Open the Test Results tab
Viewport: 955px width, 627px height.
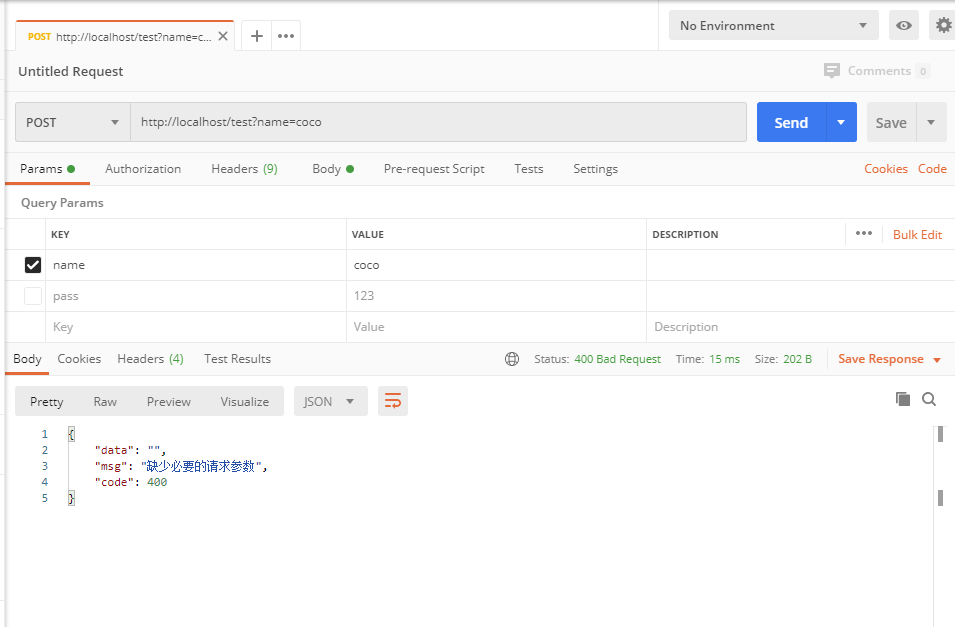tap(238, 359)
